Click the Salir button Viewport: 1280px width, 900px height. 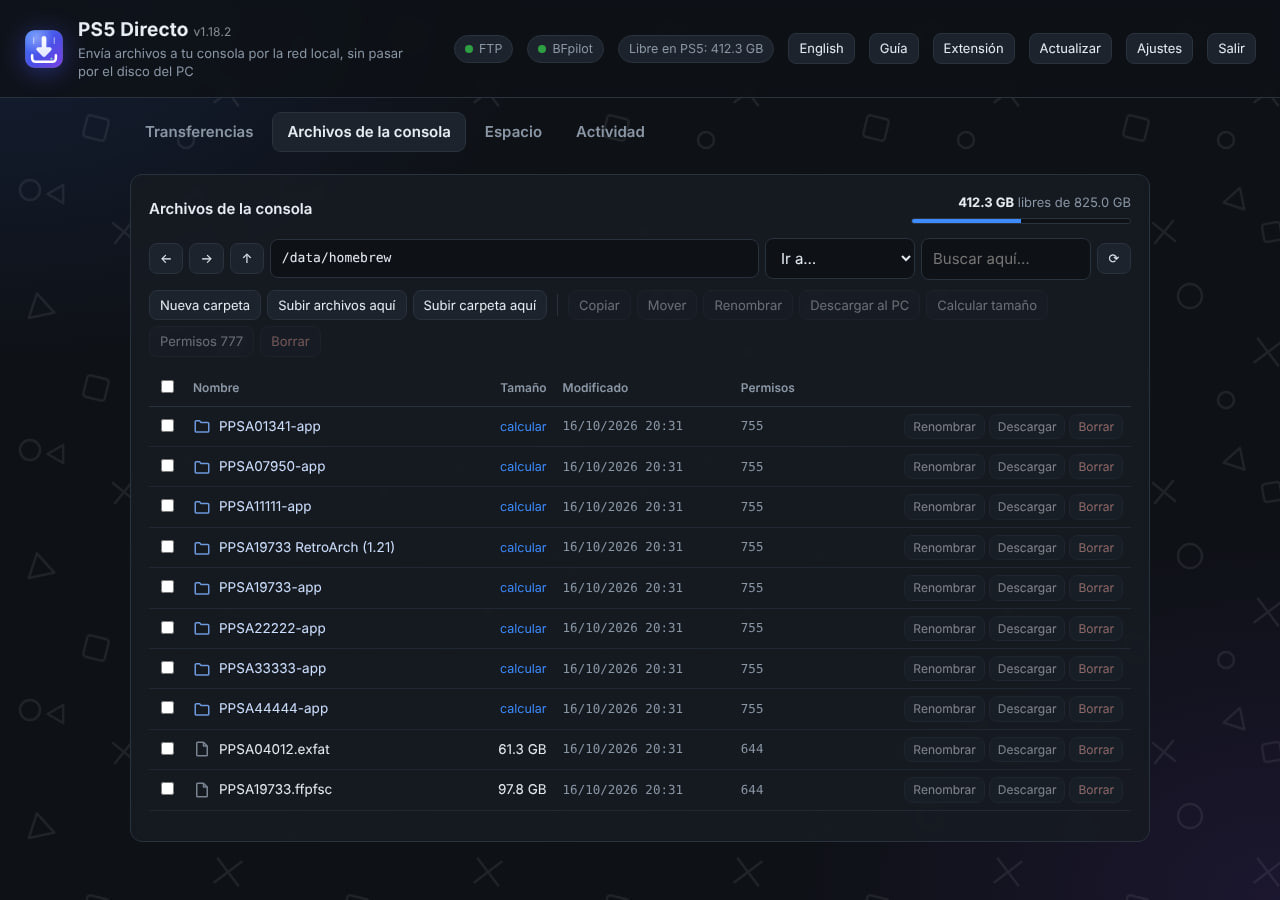click(1232, 49)
